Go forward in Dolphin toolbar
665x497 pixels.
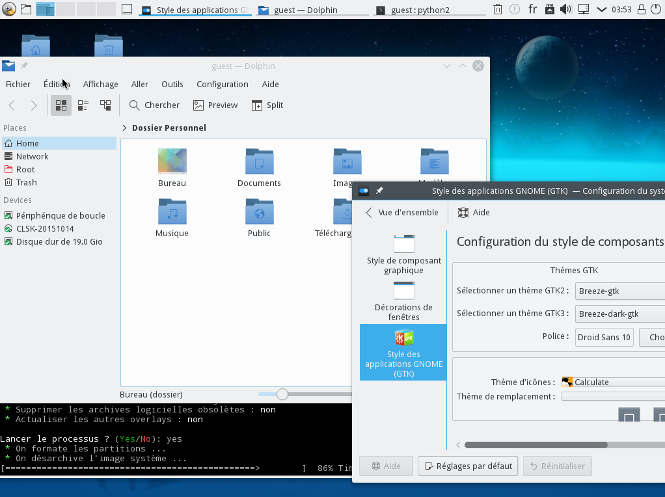(34, 105)
